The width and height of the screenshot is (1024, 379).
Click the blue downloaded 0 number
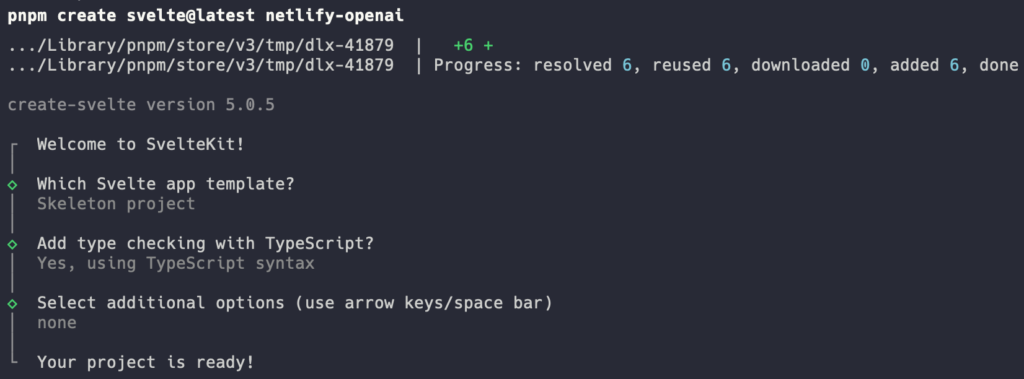[865, 65]
